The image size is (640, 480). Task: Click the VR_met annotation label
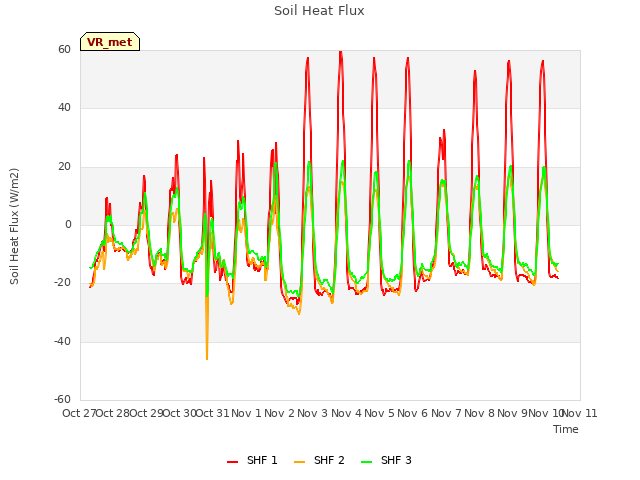tap(110, 42)
